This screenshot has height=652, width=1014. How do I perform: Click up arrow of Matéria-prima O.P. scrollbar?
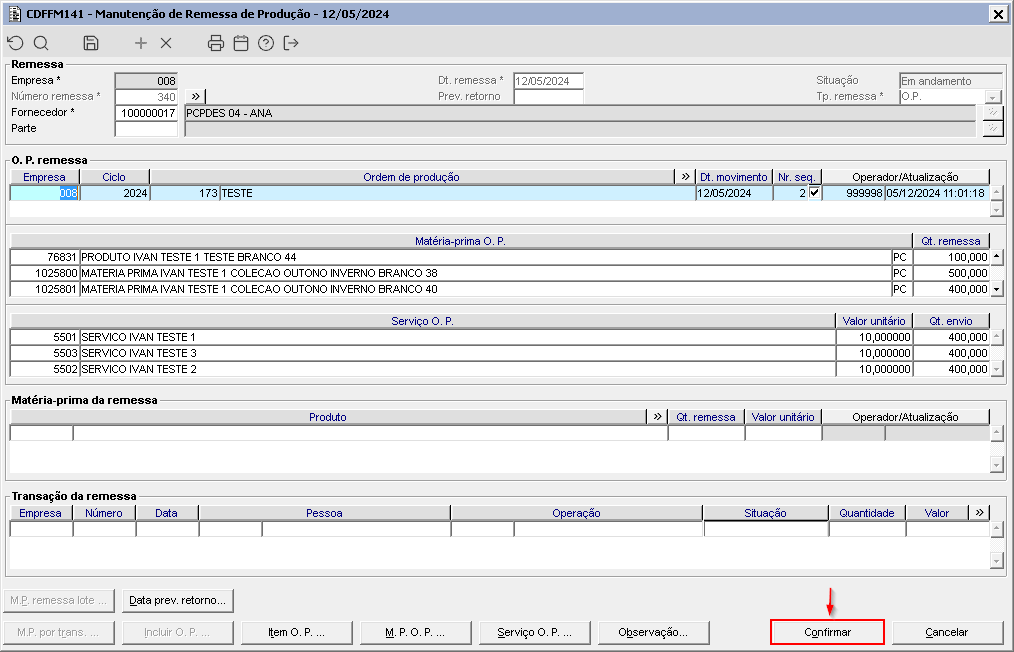point(997,257)
